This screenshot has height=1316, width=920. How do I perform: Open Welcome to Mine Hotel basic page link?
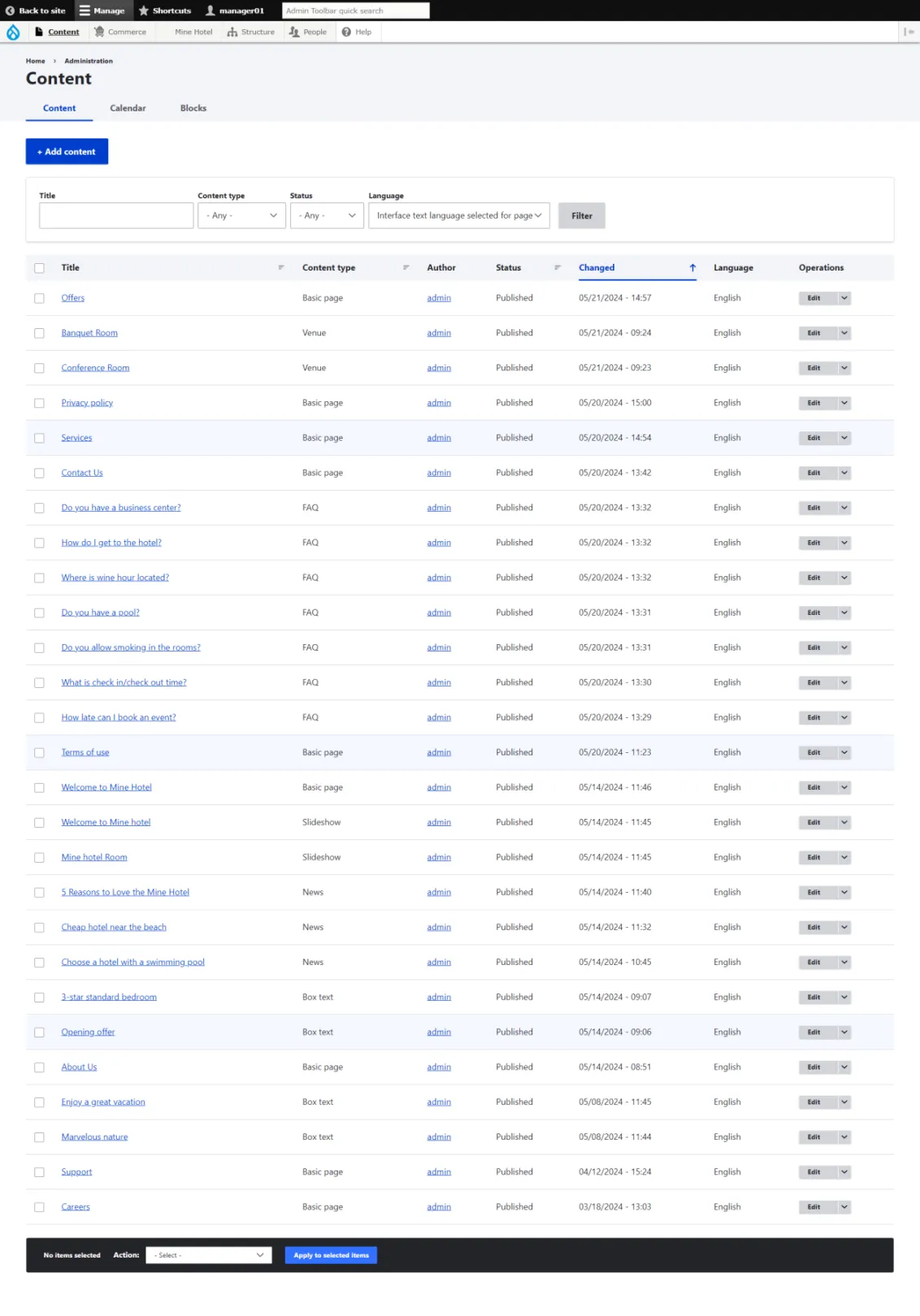[106, 787]
